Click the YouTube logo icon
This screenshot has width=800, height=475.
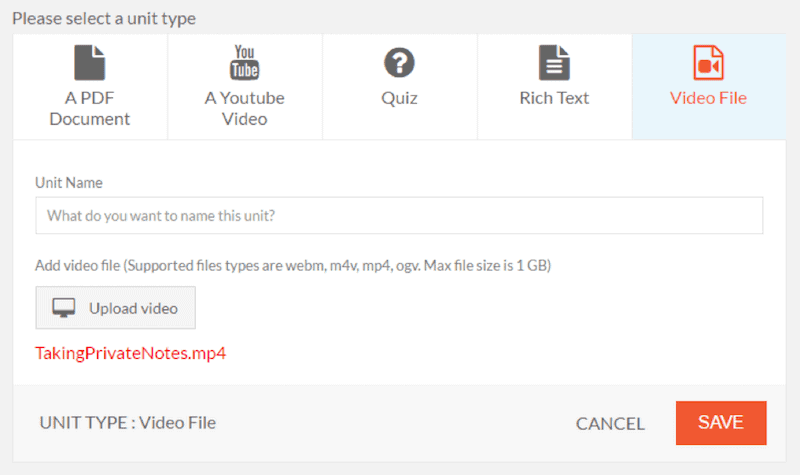click(244, 63)
